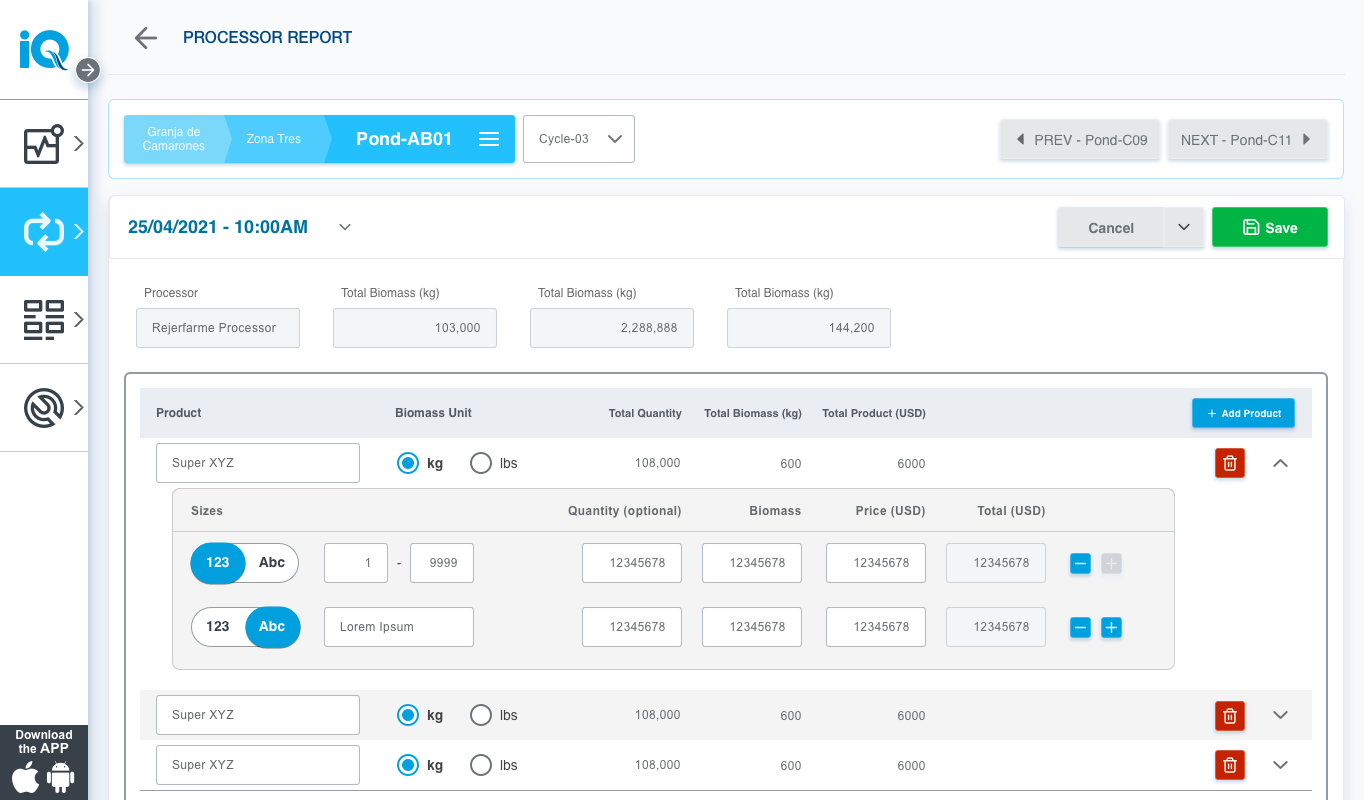This screenshot has width=1364, height=800.
Task: Open the Cycle-03 dropdown
Action: [579, 139]
